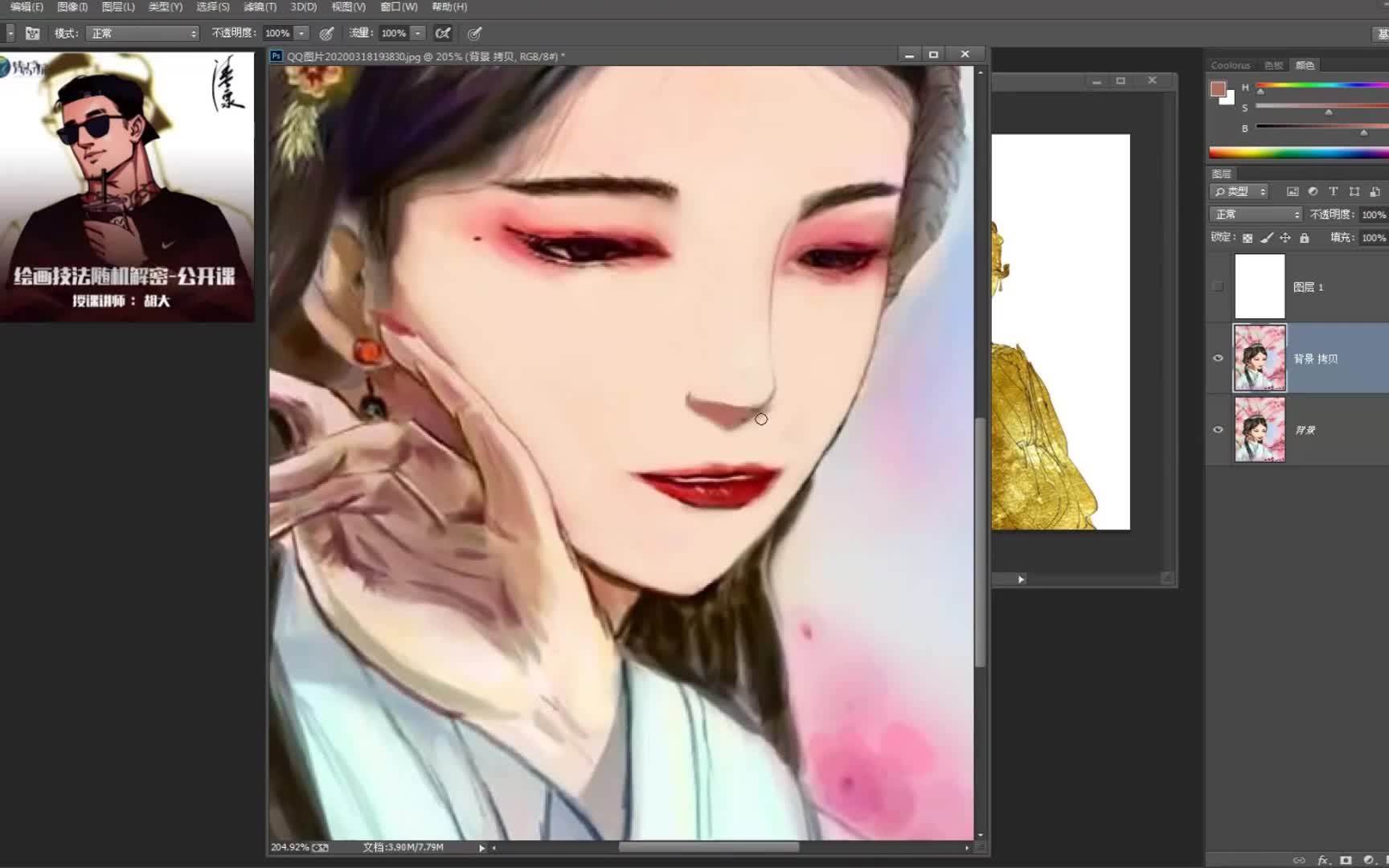Open the 模式 dropdown in the options bar
The height and width of the screenshot is (868, 1389).
[x=141, y=33]
